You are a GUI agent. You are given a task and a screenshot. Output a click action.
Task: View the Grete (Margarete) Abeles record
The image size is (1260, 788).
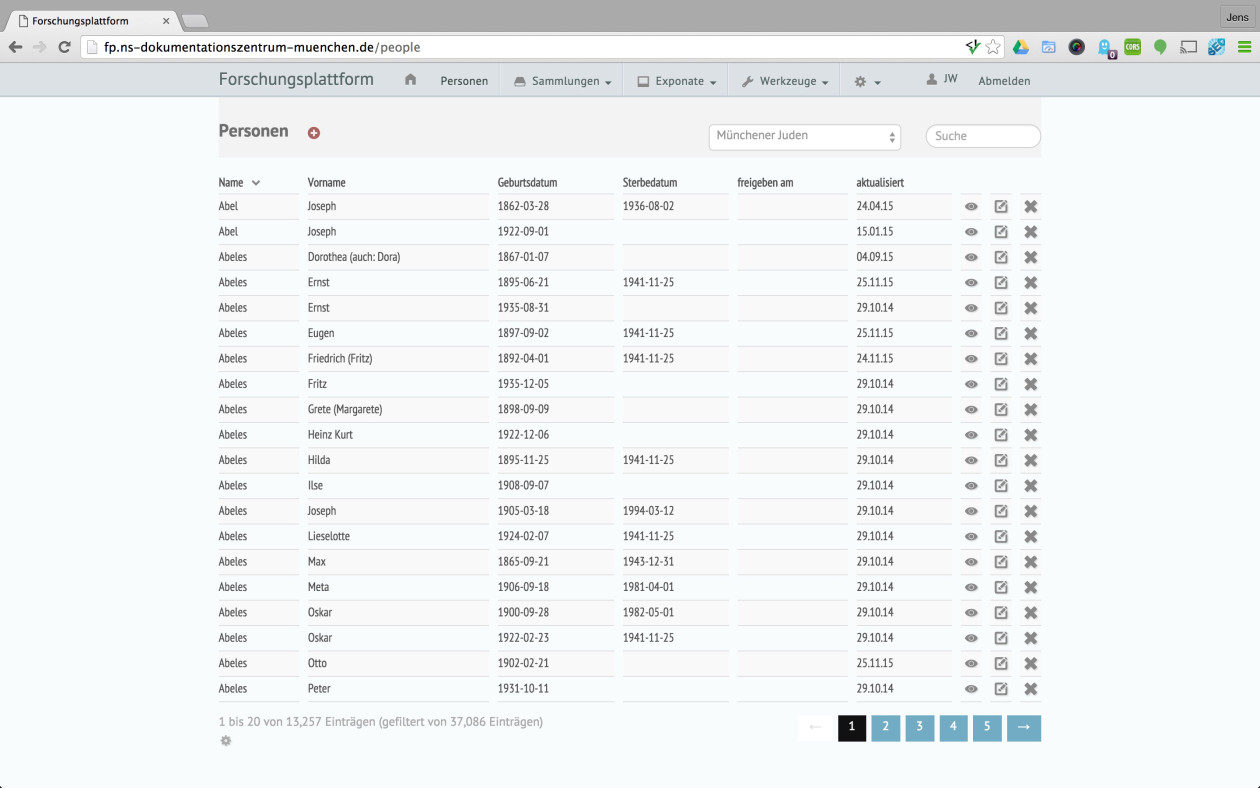(971, 409)
